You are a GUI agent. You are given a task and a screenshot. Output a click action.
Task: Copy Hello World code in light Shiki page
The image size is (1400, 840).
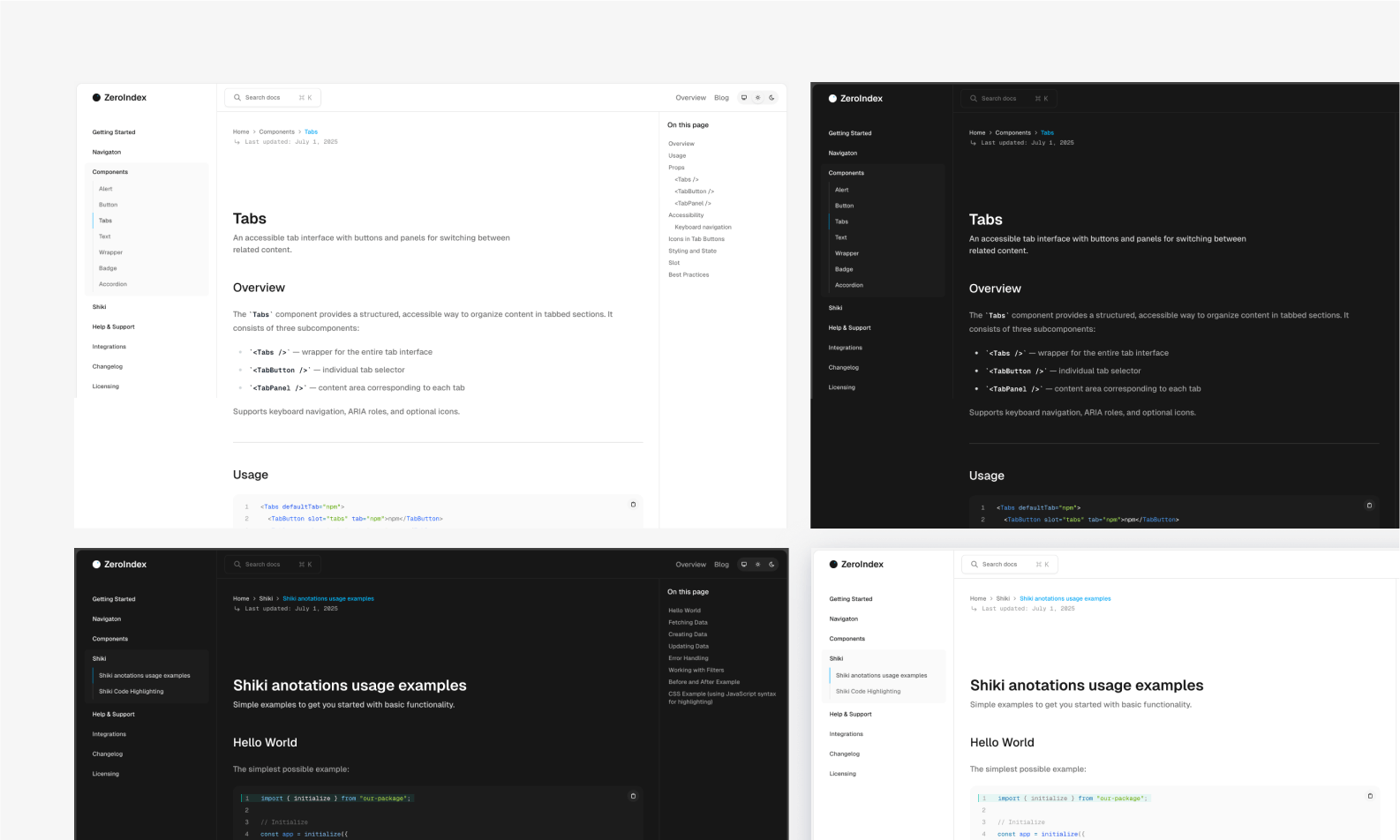1370,796
